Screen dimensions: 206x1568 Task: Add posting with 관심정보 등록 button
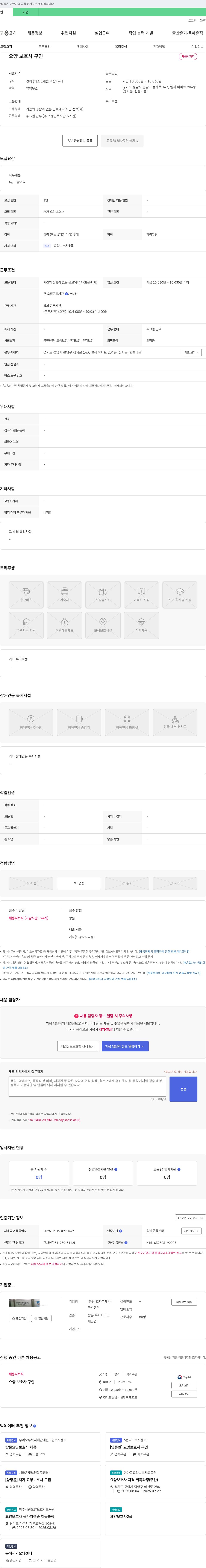click(x=80, y=141)
